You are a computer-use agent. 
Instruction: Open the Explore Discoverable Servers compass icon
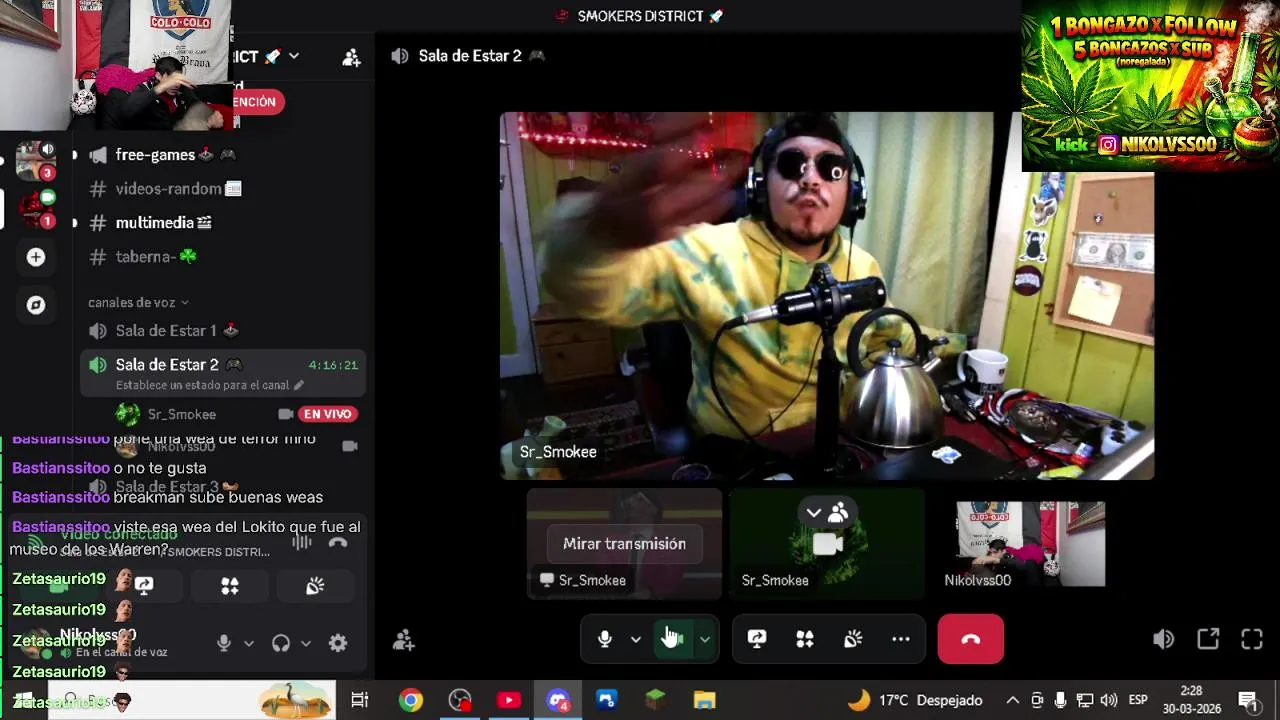pos(36,305)
